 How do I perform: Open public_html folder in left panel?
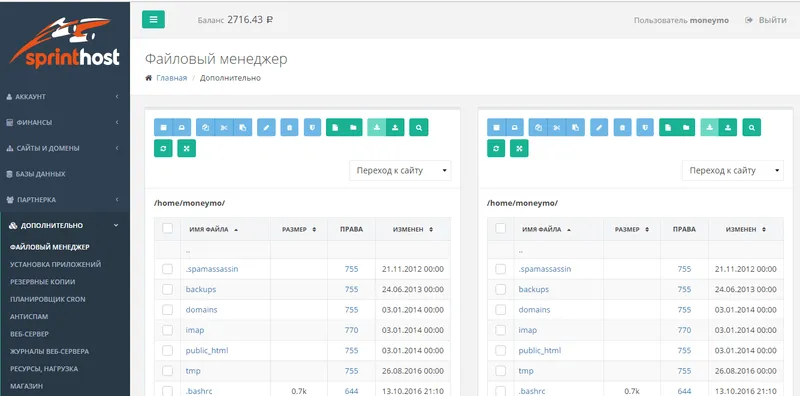tap(207, 351)
